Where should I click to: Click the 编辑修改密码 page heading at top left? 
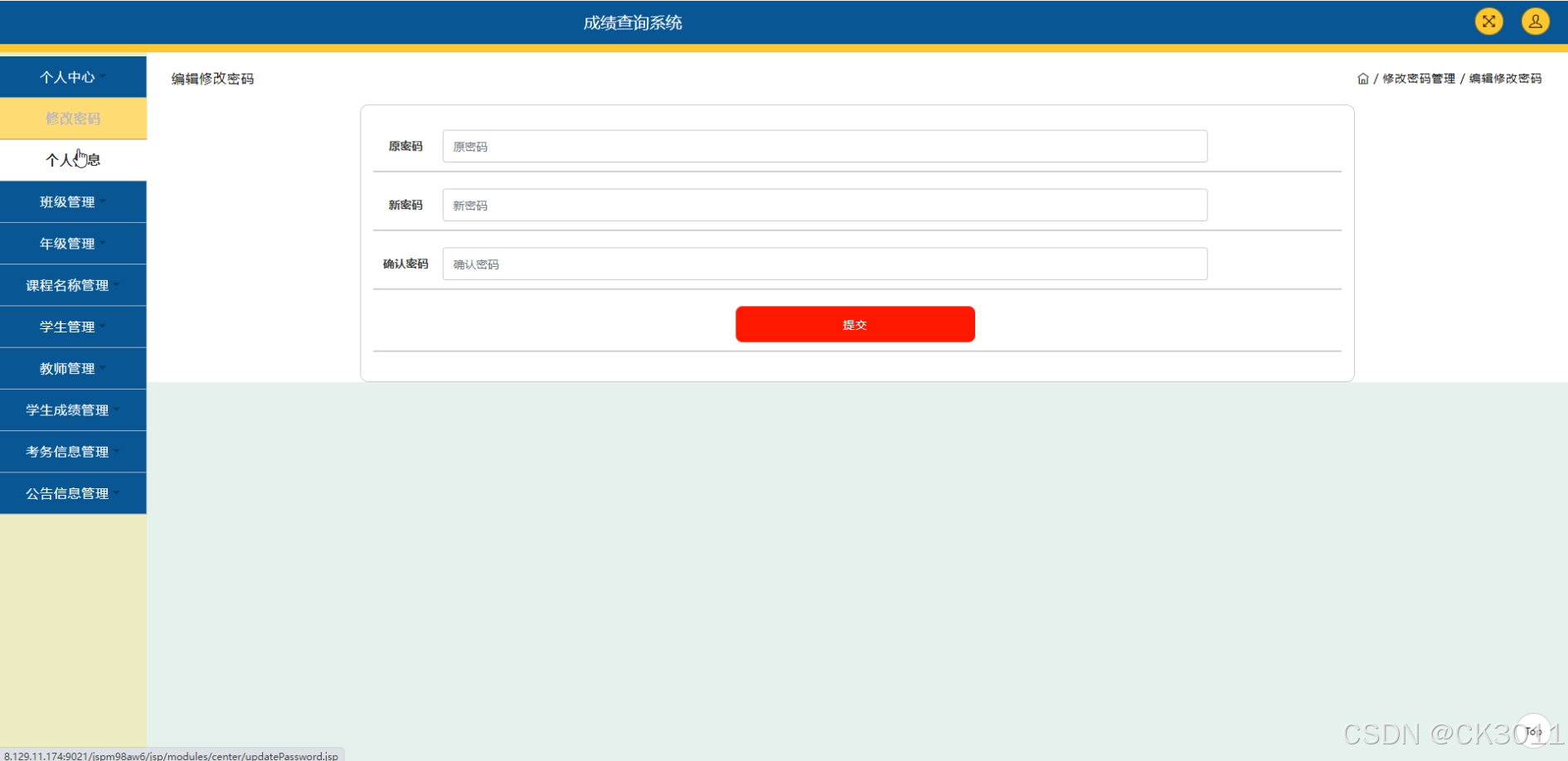click(x=212, y=79)
